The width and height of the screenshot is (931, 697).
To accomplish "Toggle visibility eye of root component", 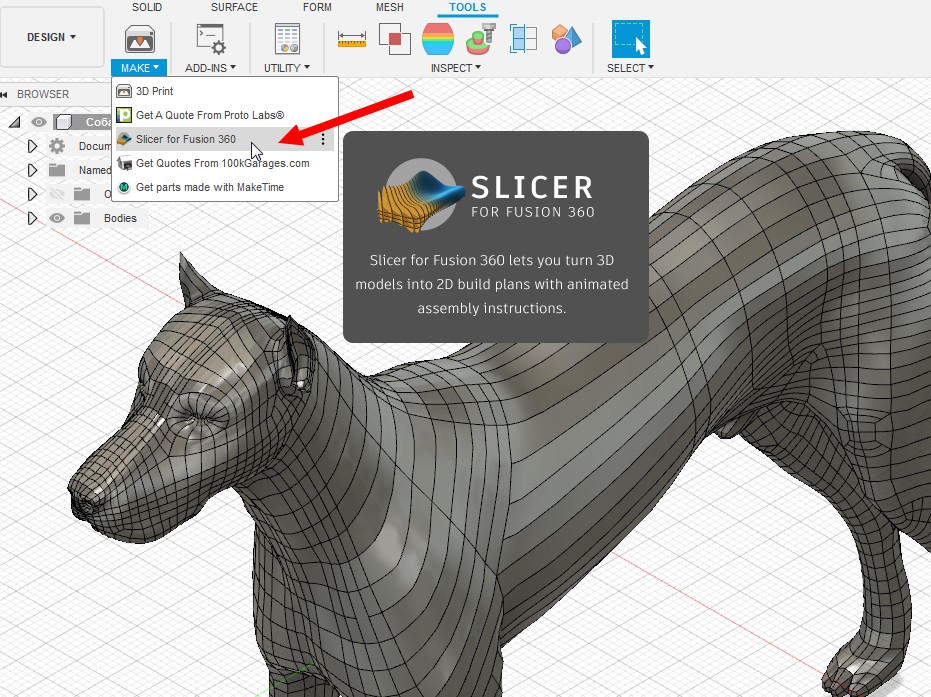I will (39, 122).
